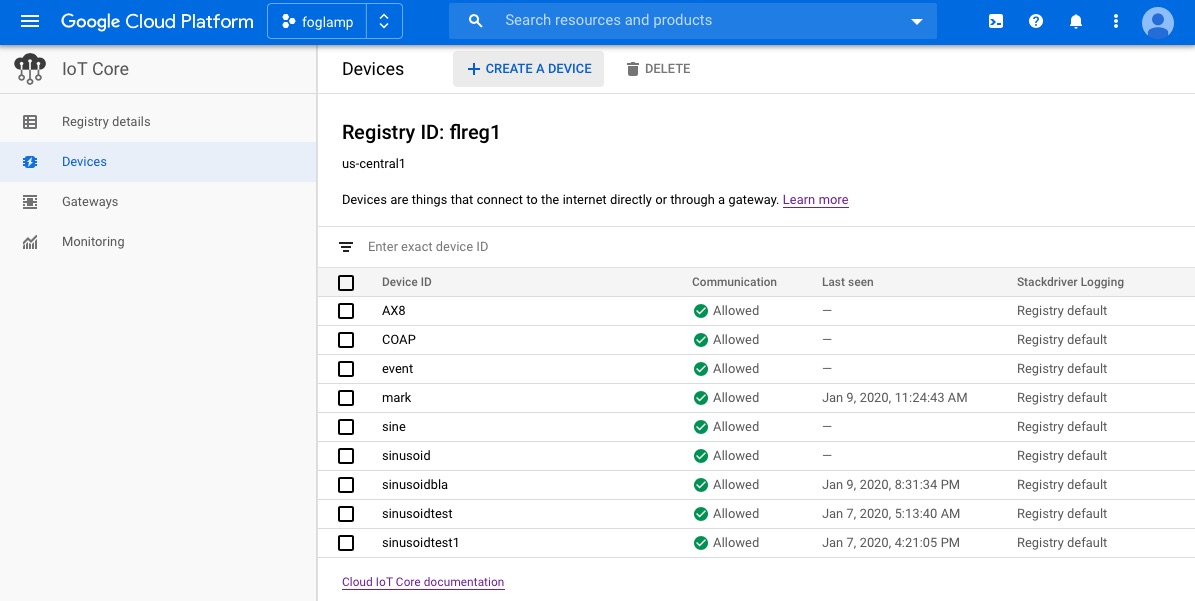Click the Device ID column header
Viewport: 1195px width, 601px height.
pyautogui.click(x=406, y=282)
